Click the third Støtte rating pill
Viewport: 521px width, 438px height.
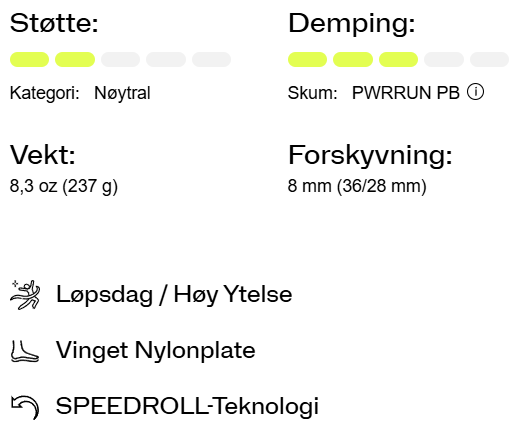[120, 60]
